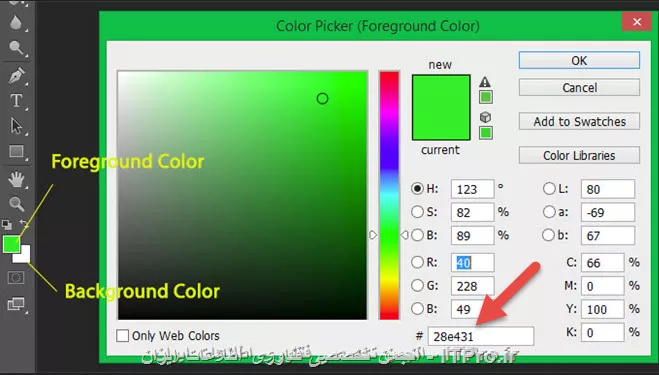Click the brightness field showing 89

click(x=472, y=235)
